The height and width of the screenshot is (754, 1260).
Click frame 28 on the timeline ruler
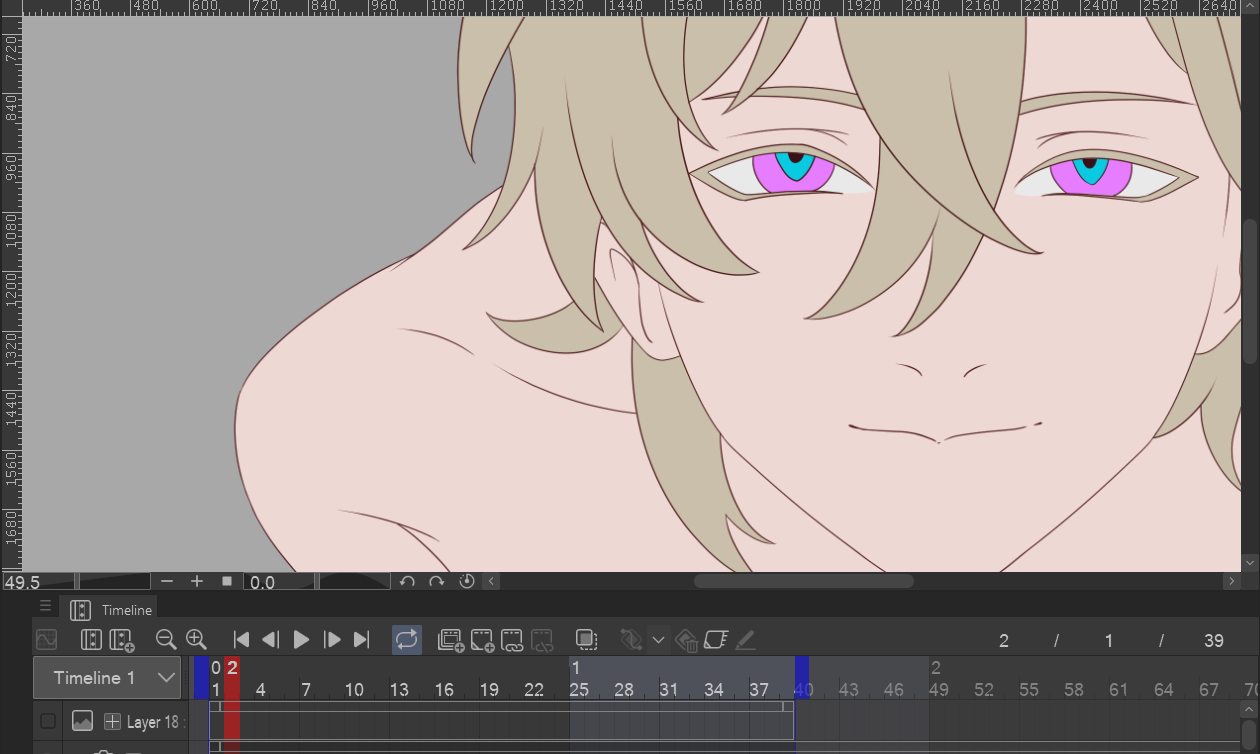tap(624, 690)
